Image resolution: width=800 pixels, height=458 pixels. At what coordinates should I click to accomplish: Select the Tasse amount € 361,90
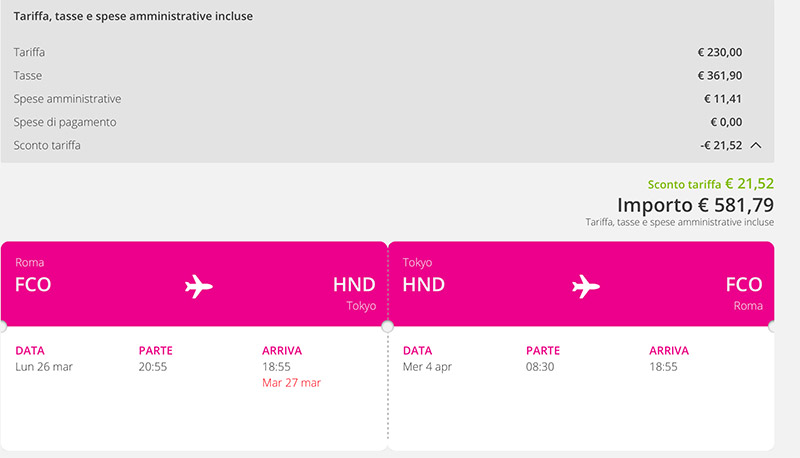click(x=719, y=75)
